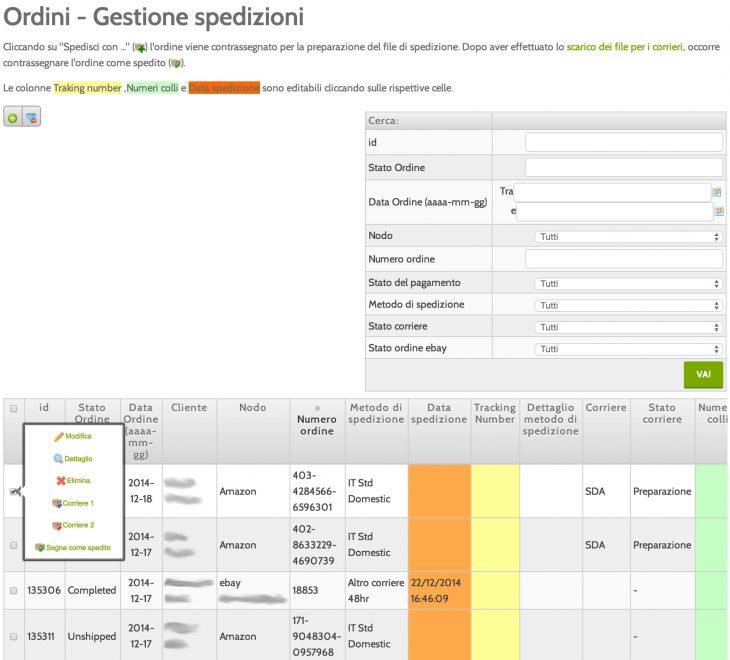Click the 2014-12-18 order date cell
The height and width of the screenshot is (660, 730).
pos(141,491)
